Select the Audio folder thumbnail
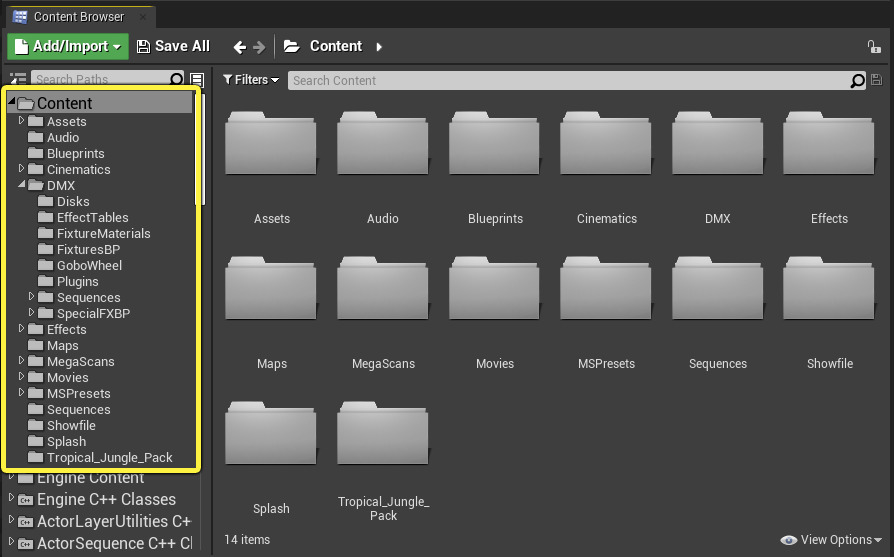 [x=383, y=144]
